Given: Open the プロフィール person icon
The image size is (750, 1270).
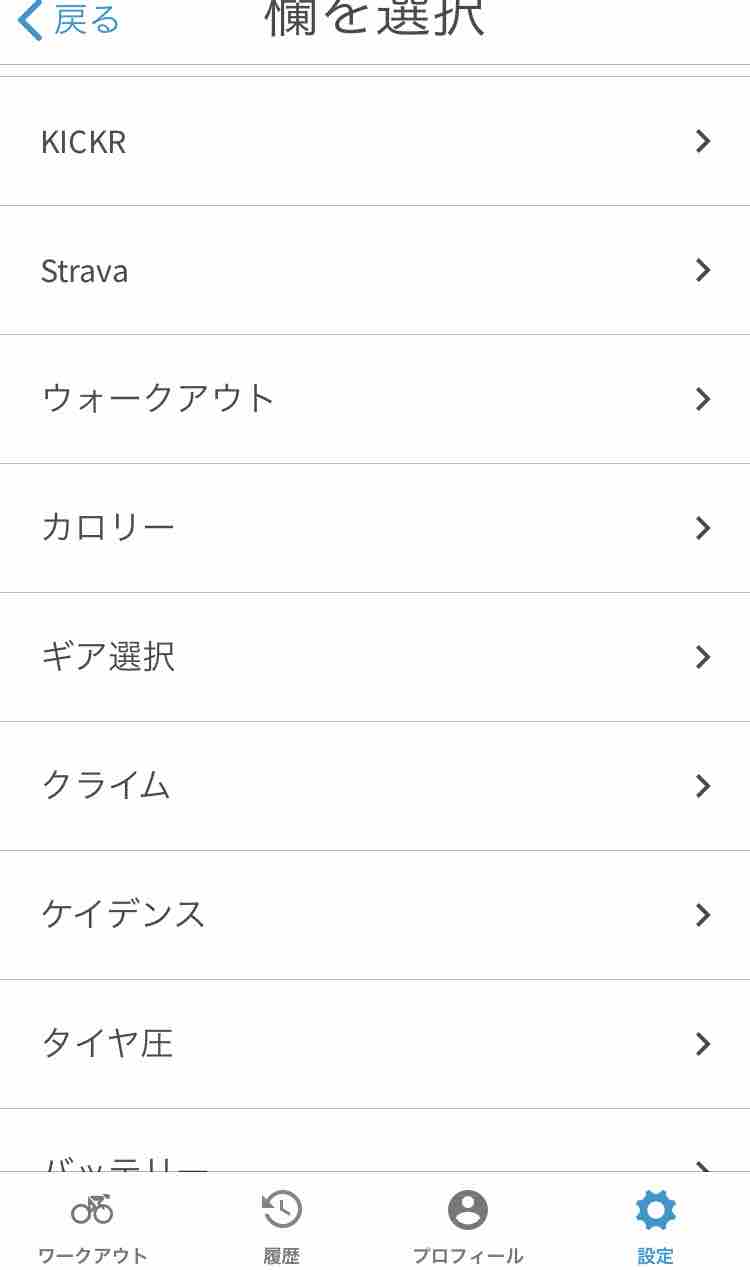Looking at the screenshot, I should tap(468, 1210).
